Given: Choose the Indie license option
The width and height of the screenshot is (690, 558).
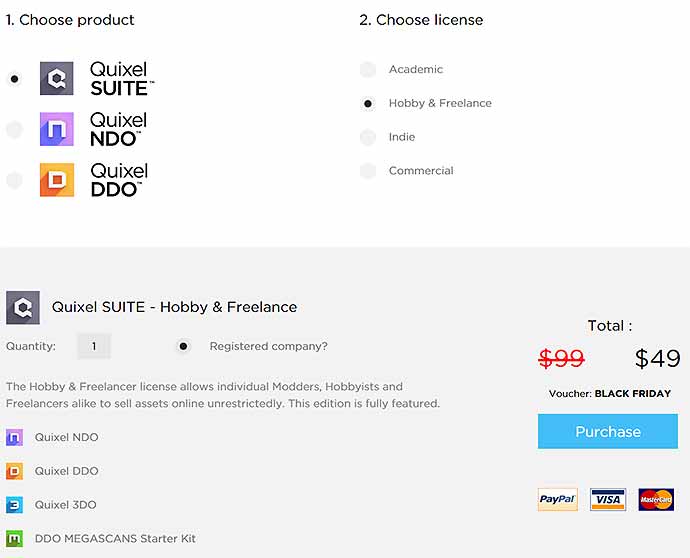Looking at the screenshot, I should [368, 137].
